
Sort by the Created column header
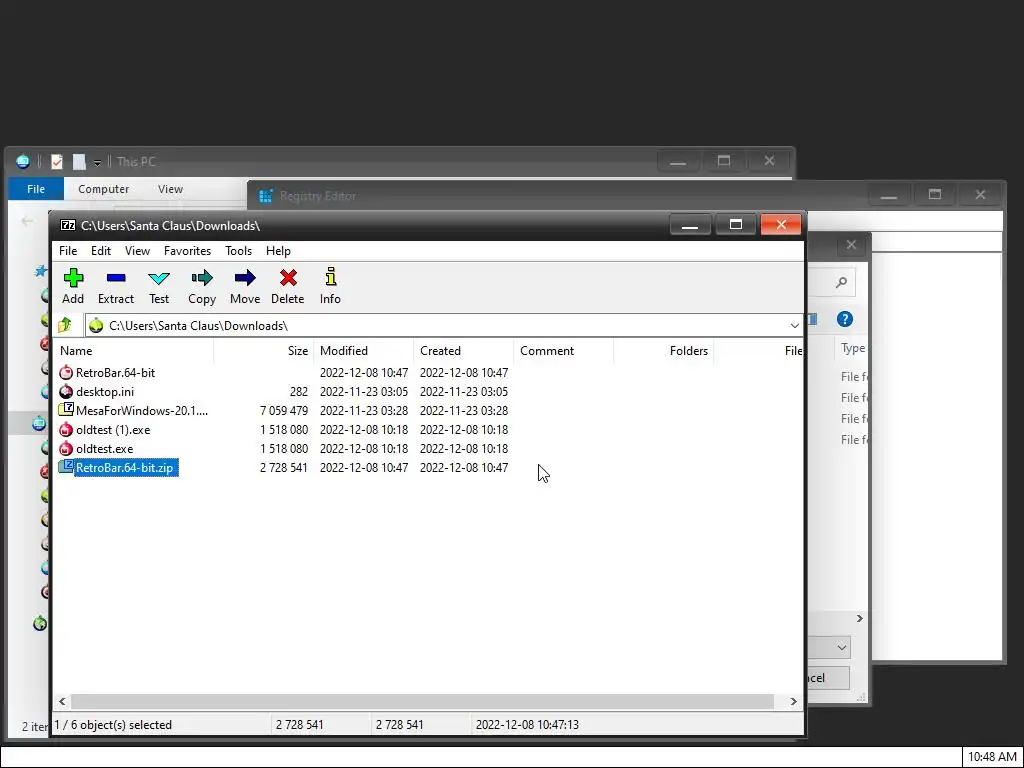[464, 351]
